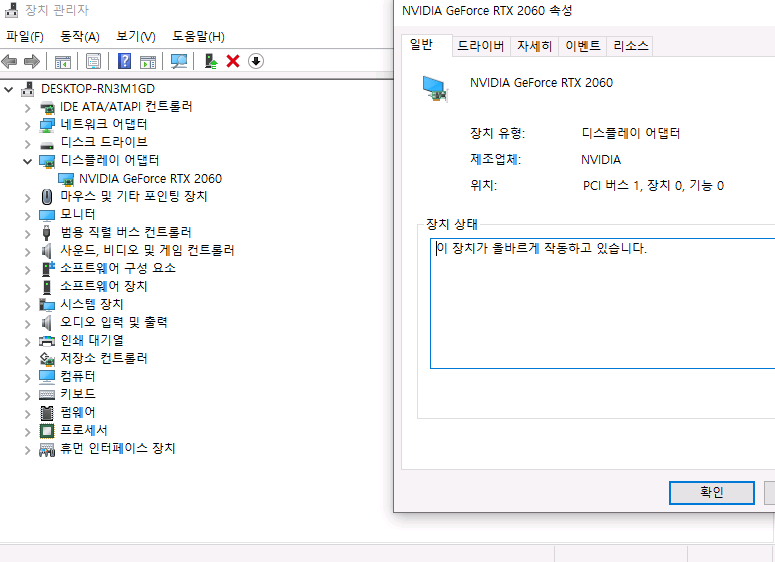Image resolution: width=775 pixels, height=562 pixels.
Task: Click the 네트워크 어댑터 icon
Action: pyautogui.click(x=46, y=125)
